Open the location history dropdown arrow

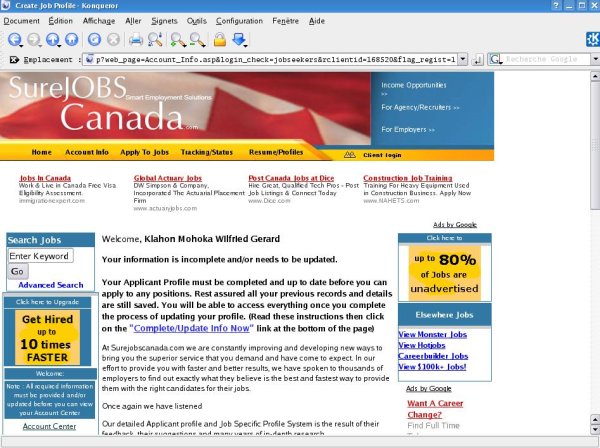pos(463,59)
